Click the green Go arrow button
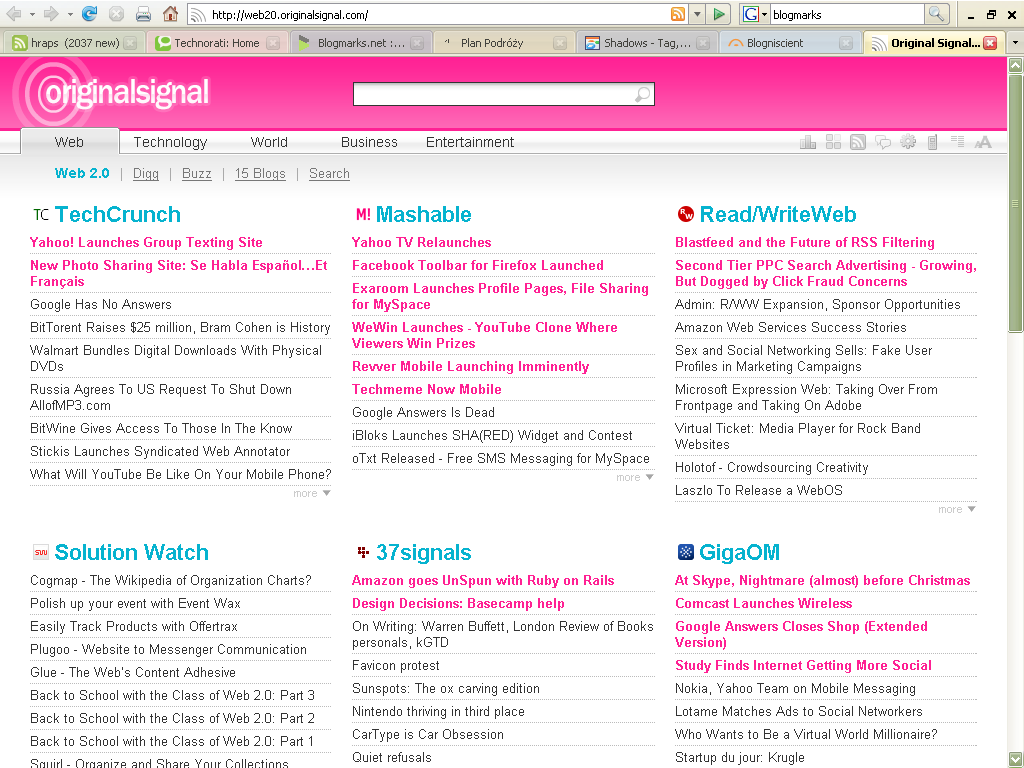Screen dimensions: 1024x768 click(719, 14)
